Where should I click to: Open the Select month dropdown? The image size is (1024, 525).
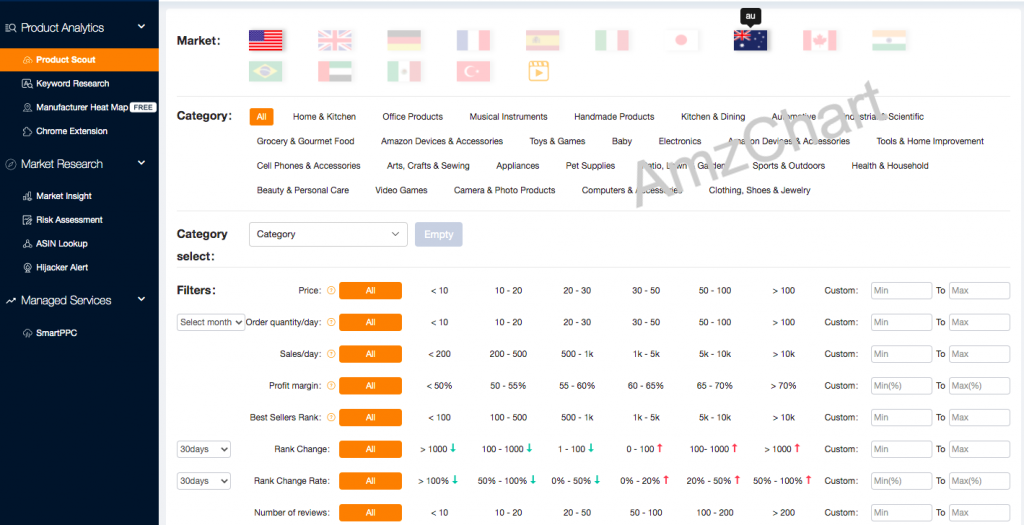(x=211, y=322)
